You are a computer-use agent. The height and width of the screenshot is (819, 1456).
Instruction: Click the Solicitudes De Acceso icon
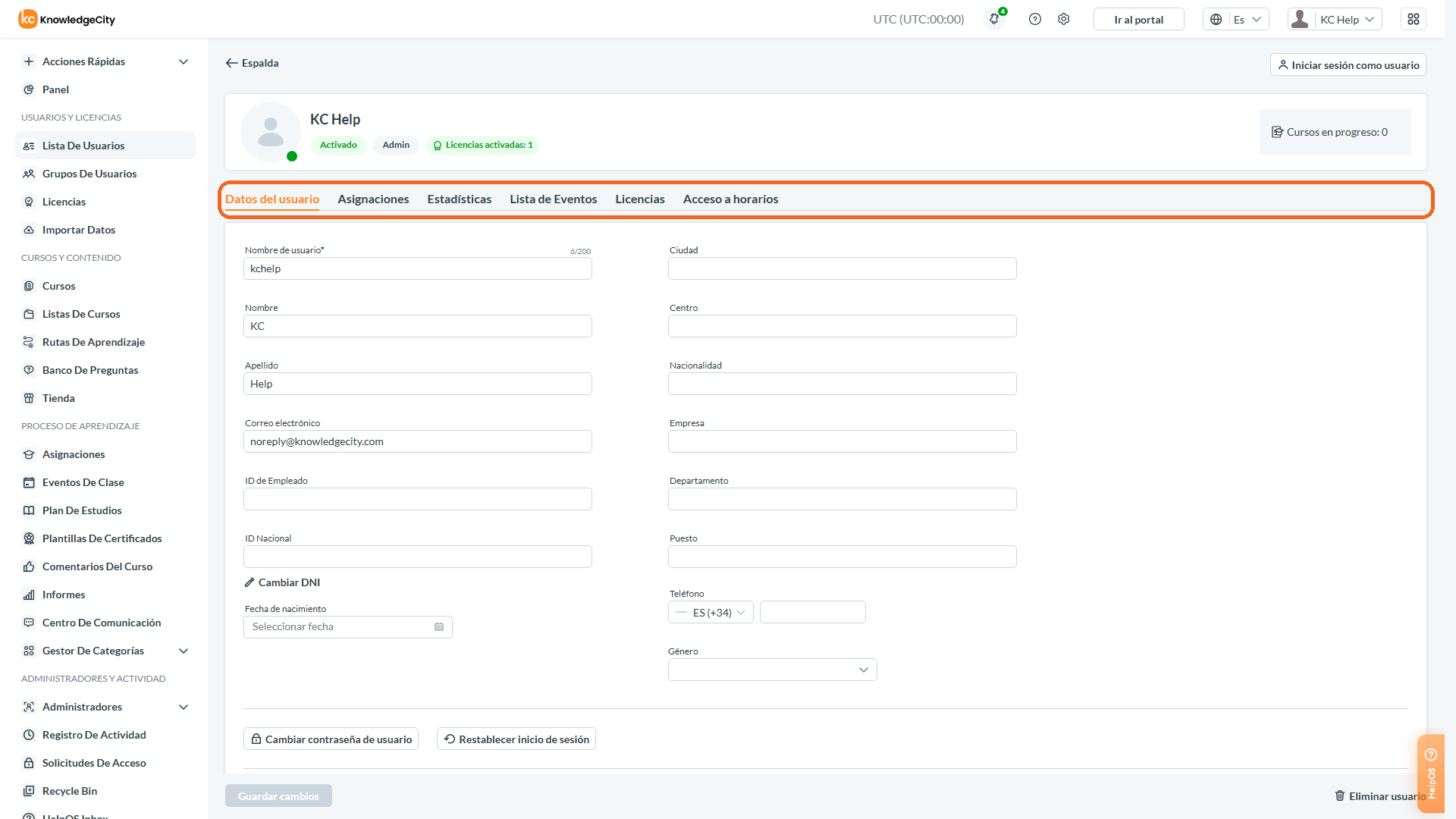click(x=29, y=763)
